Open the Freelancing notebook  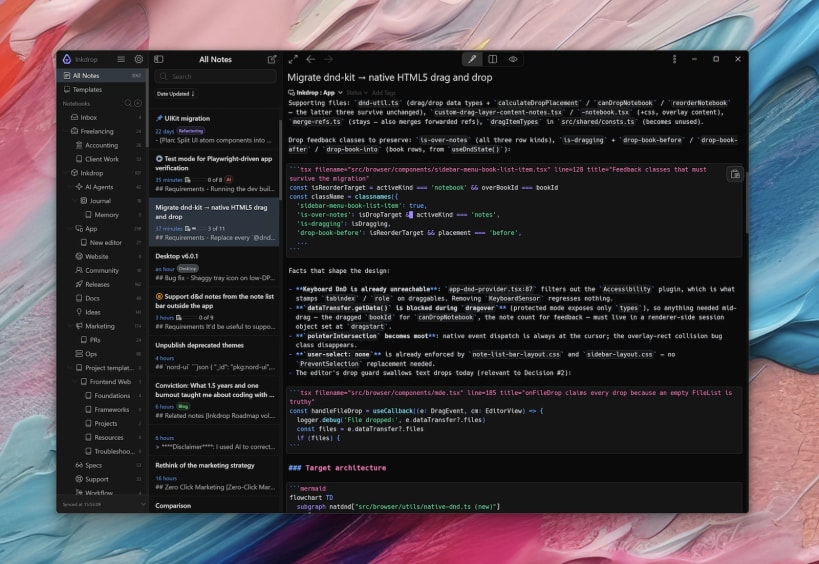tap(102, 132)
